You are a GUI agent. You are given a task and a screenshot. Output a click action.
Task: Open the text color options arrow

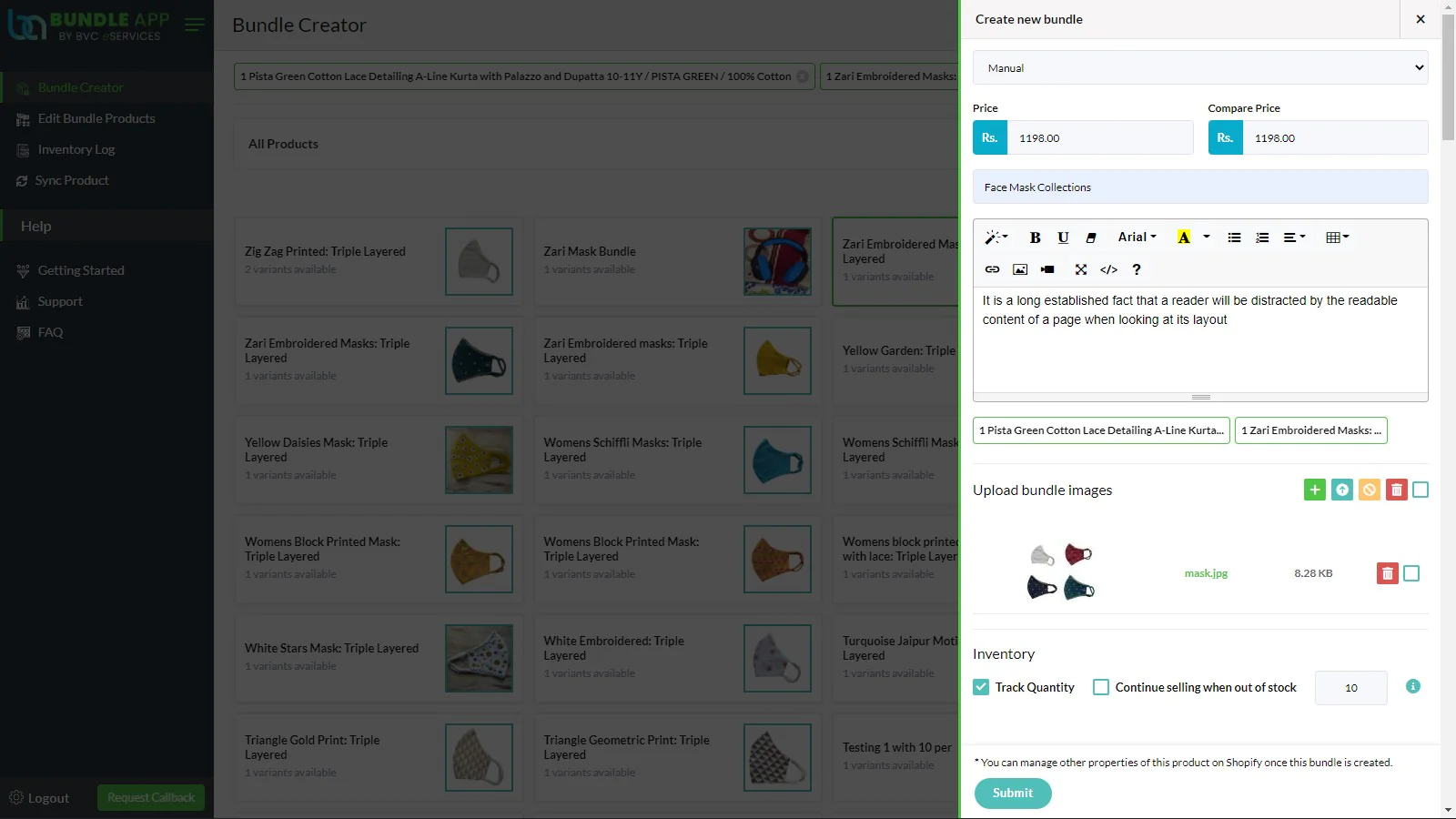point(1207,238)
